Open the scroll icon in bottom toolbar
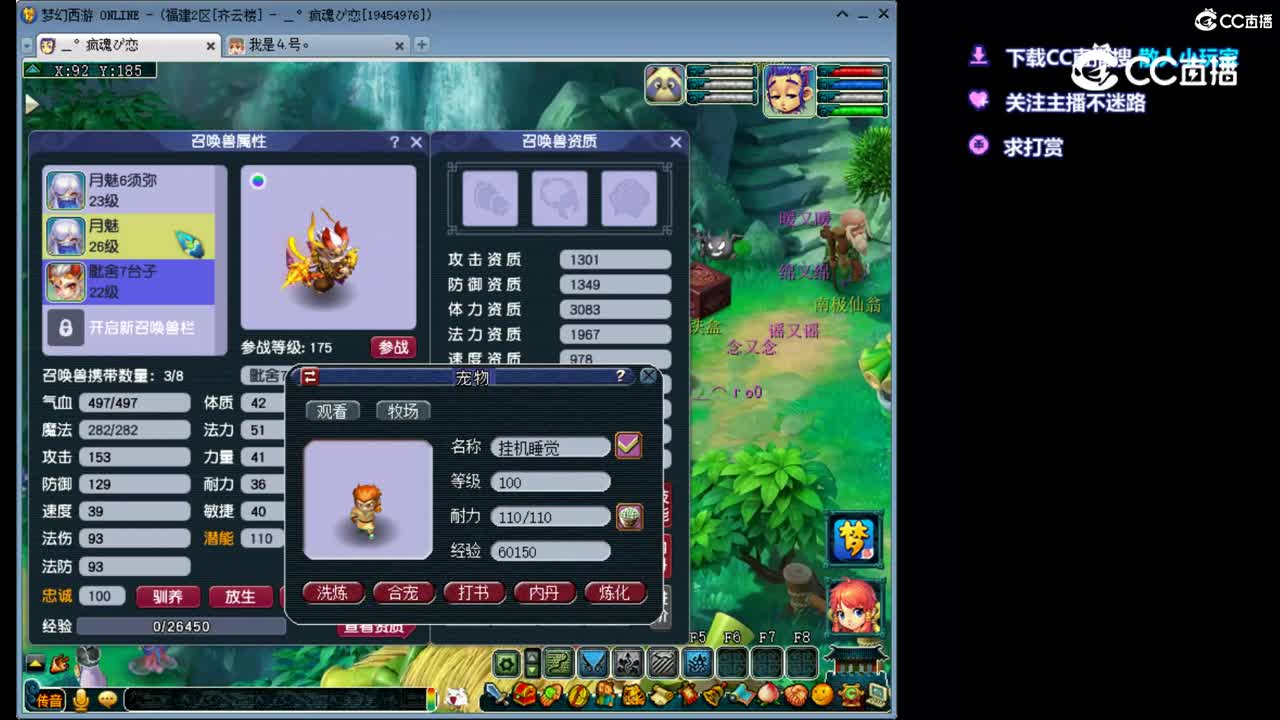 click(x=661, y=694)
